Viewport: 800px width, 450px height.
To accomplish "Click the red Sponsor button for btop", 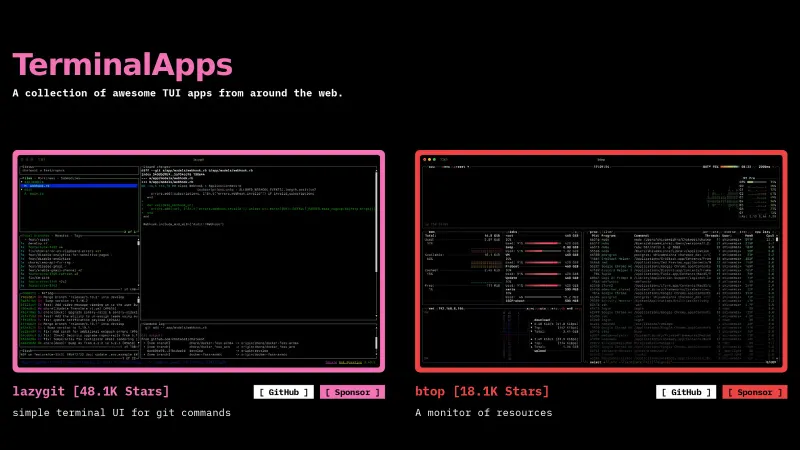I will coord(754,392).
